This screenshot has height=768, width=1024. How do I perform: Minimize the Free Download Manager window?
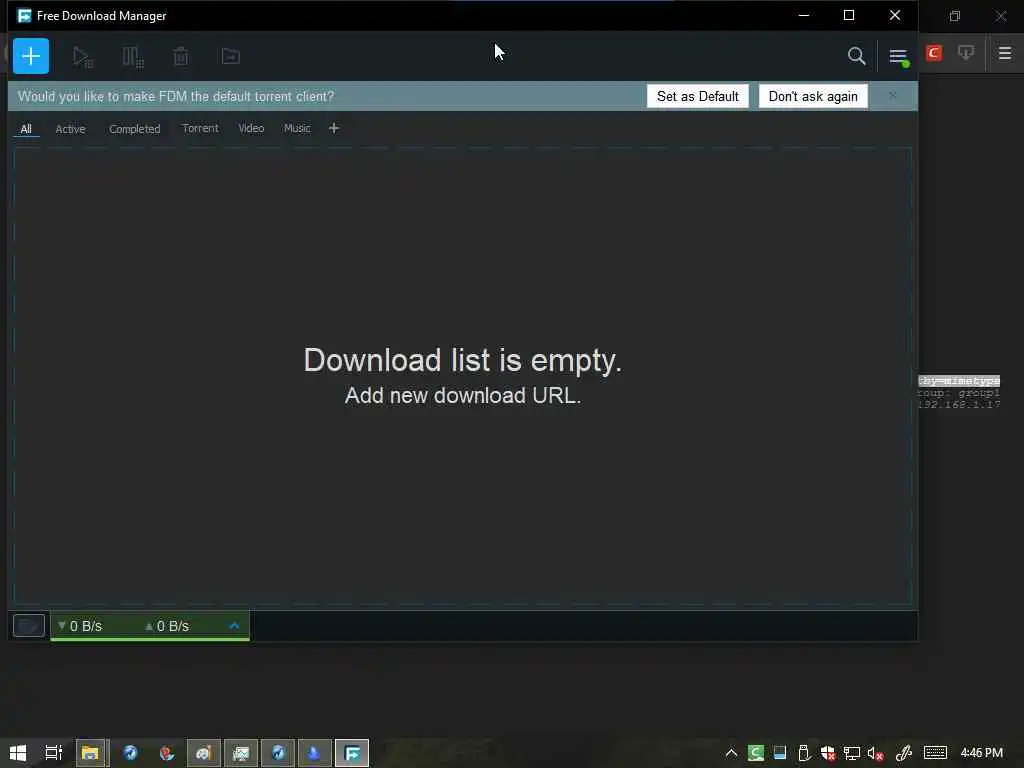tap(804, 15)
